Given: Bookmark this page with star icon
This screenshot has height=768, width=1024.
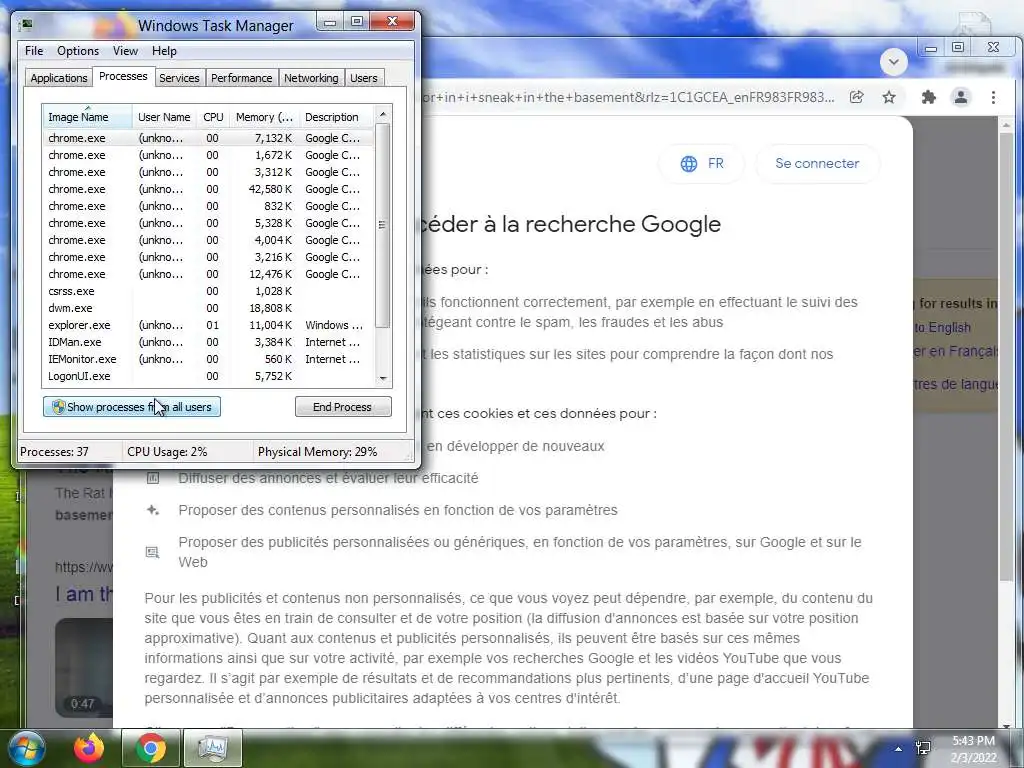Looking at the screenshot, I should pyautogui.click(x=889, y=97).
